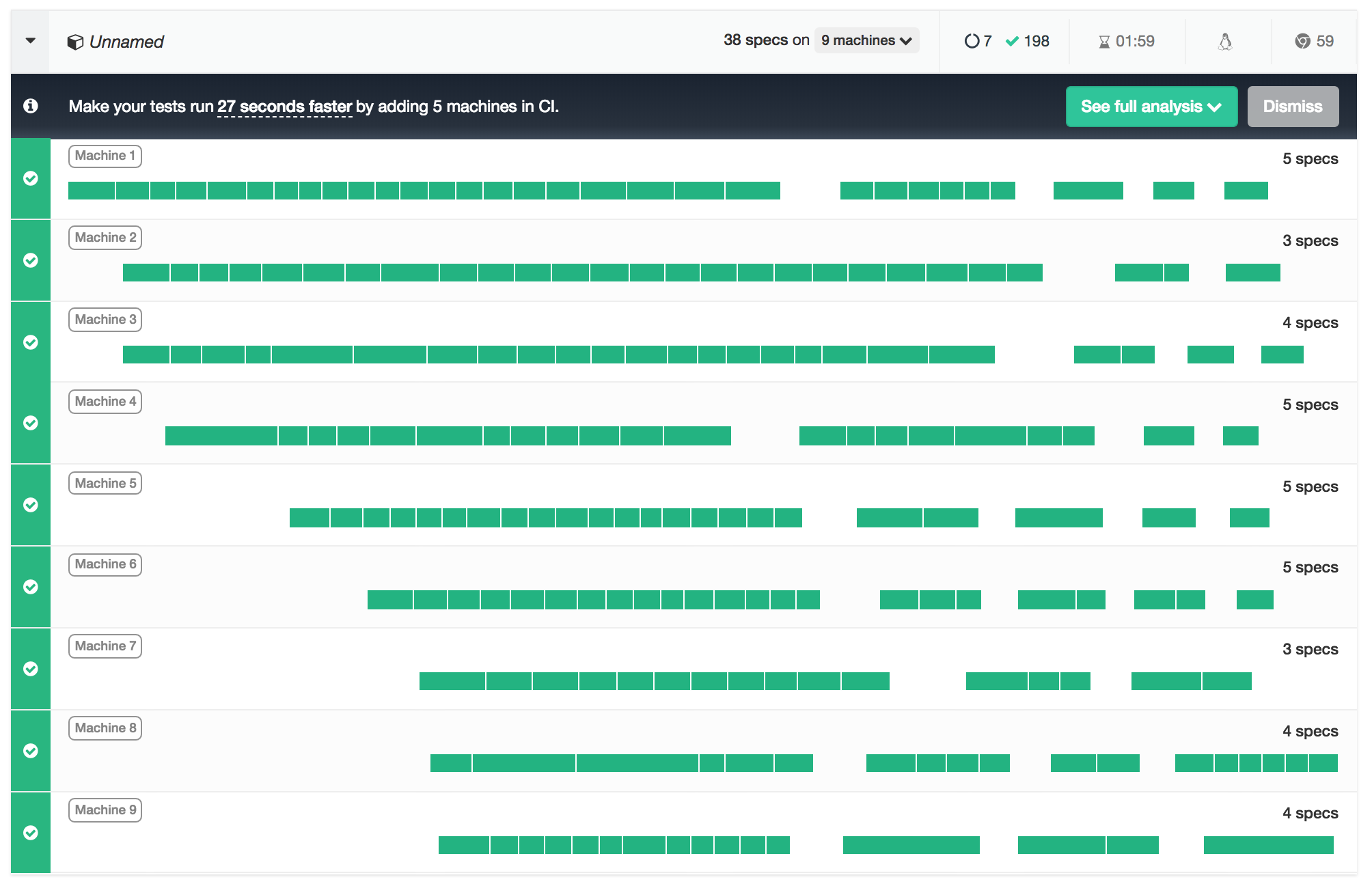The image size is (1372, 884).
Task: Click the green passed checkmark icon with 198
Action: [x=1013, y=41]
